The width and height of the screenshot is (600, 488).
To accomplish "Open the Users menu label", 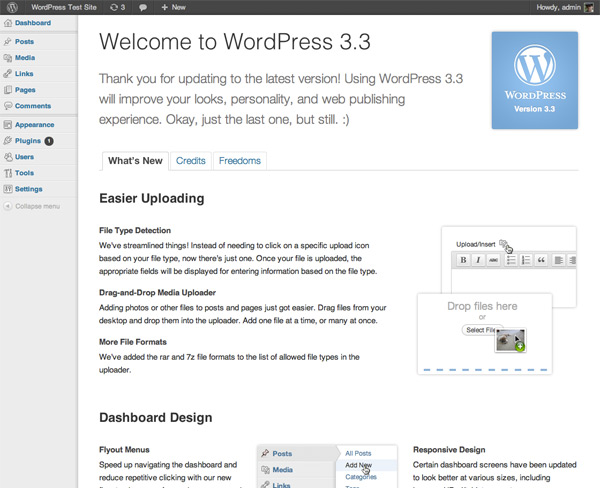I will click(x=24, y=157).
